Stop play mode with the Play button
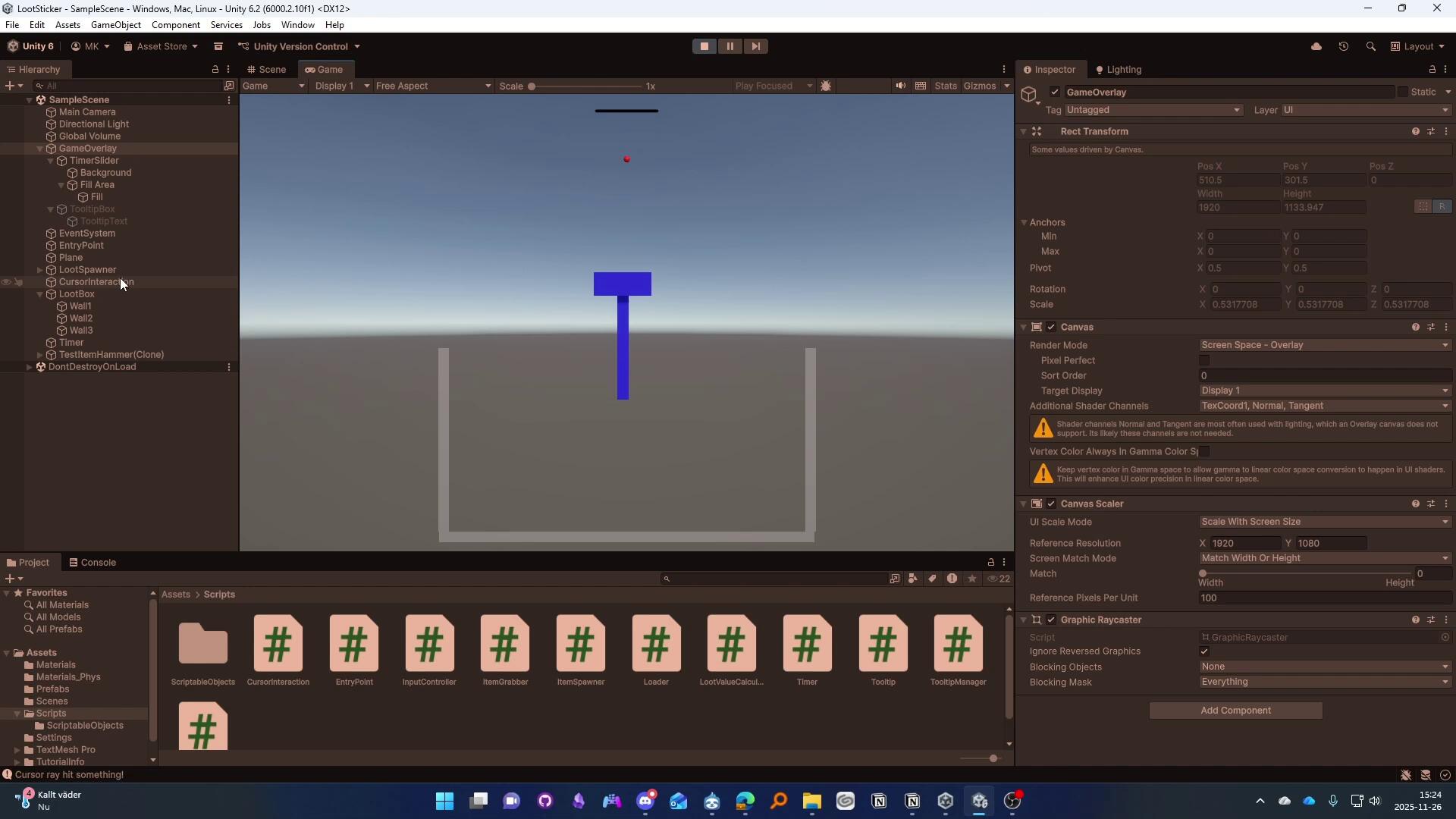The width and height of the screenshot is (1456, 819). (x=704, y=46)
